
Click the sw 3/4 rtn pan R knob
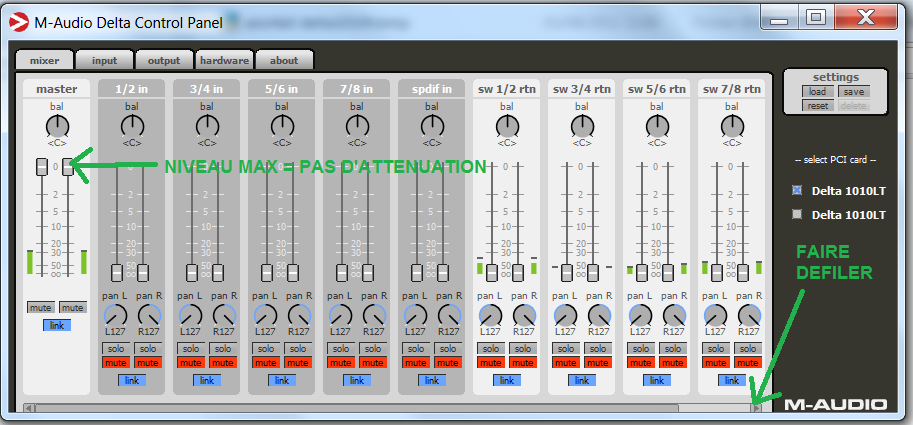(599, 316)
